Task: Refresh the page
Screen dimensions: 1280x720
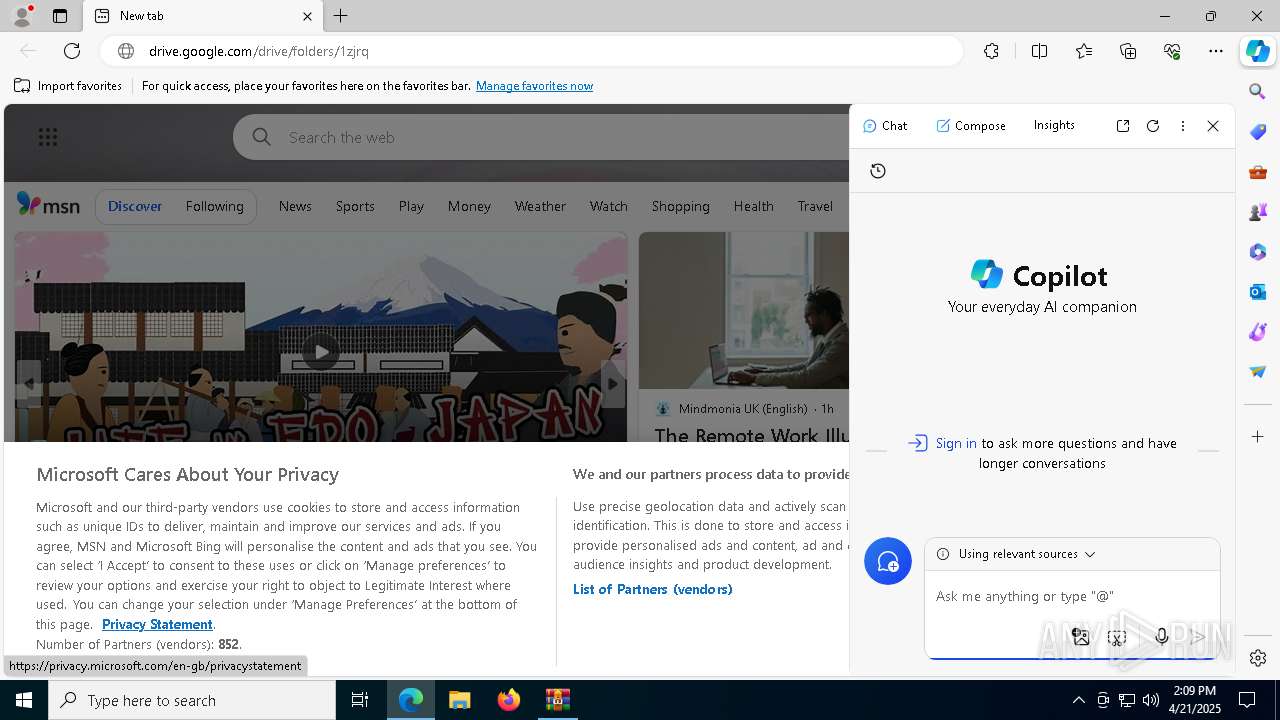Action: 72,51
